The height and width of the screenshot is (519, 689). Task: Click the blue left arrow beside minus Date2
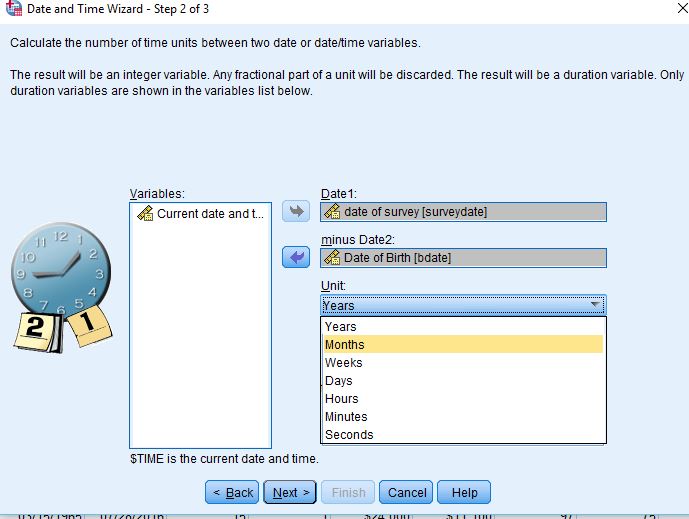[x=296, y=257]
